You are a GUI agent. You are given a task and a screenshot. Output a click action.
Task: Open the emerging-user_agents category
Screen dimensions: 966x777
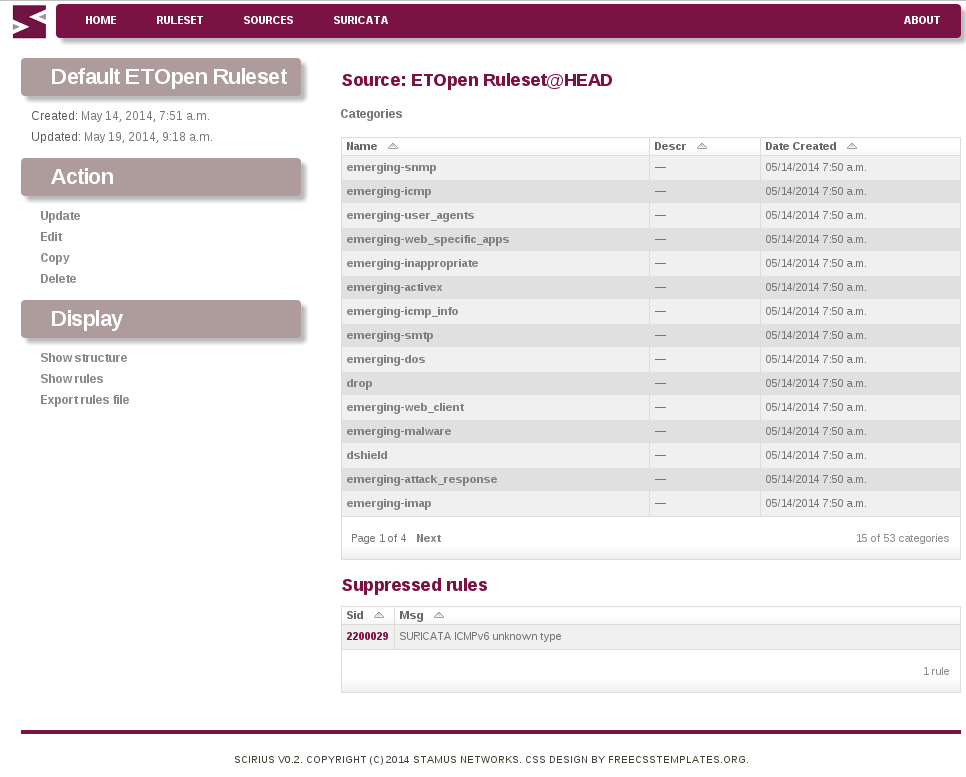click(x=410, y=215)
